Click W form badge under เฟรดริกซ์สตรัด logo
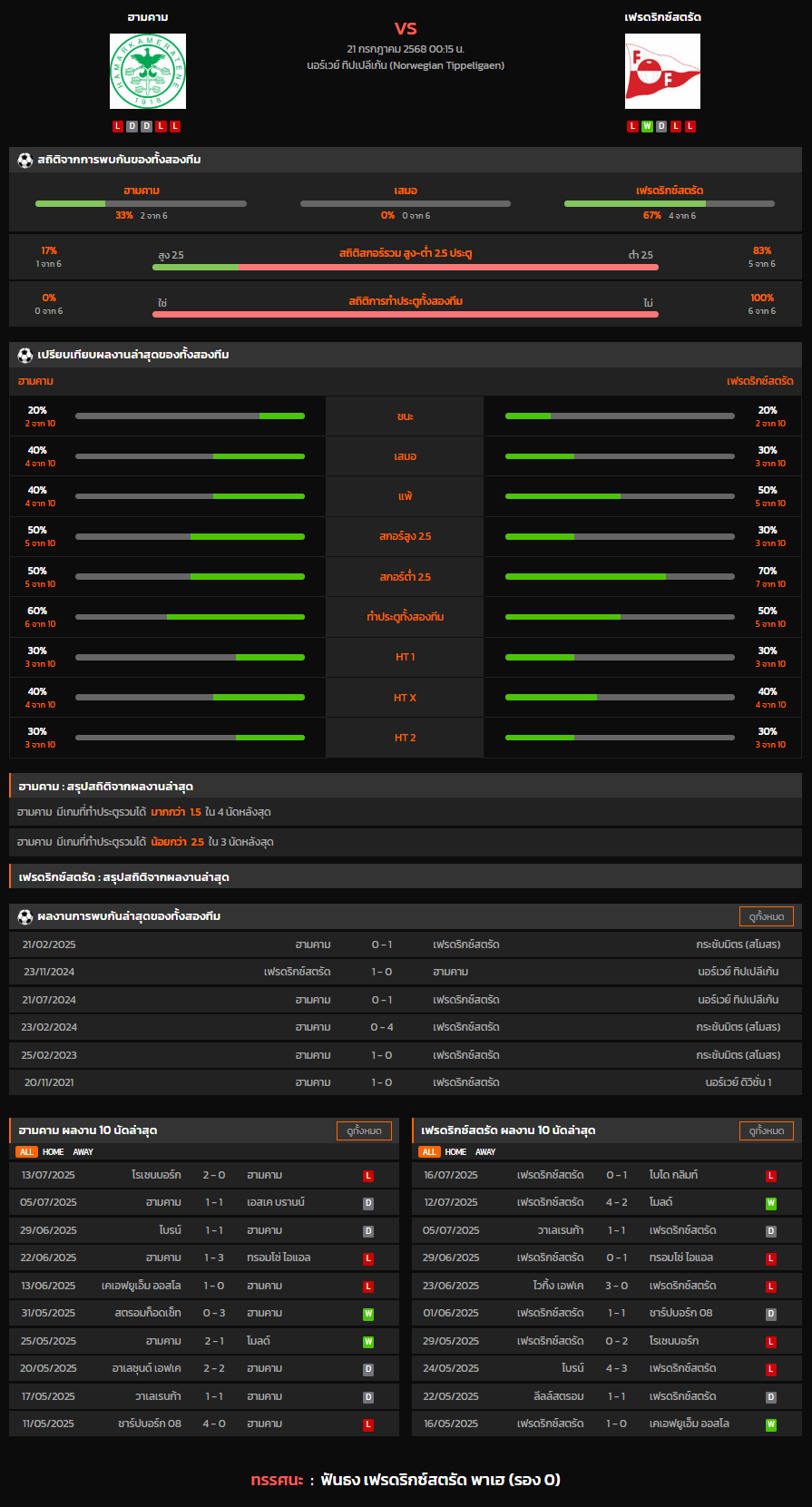 (647, 126)
